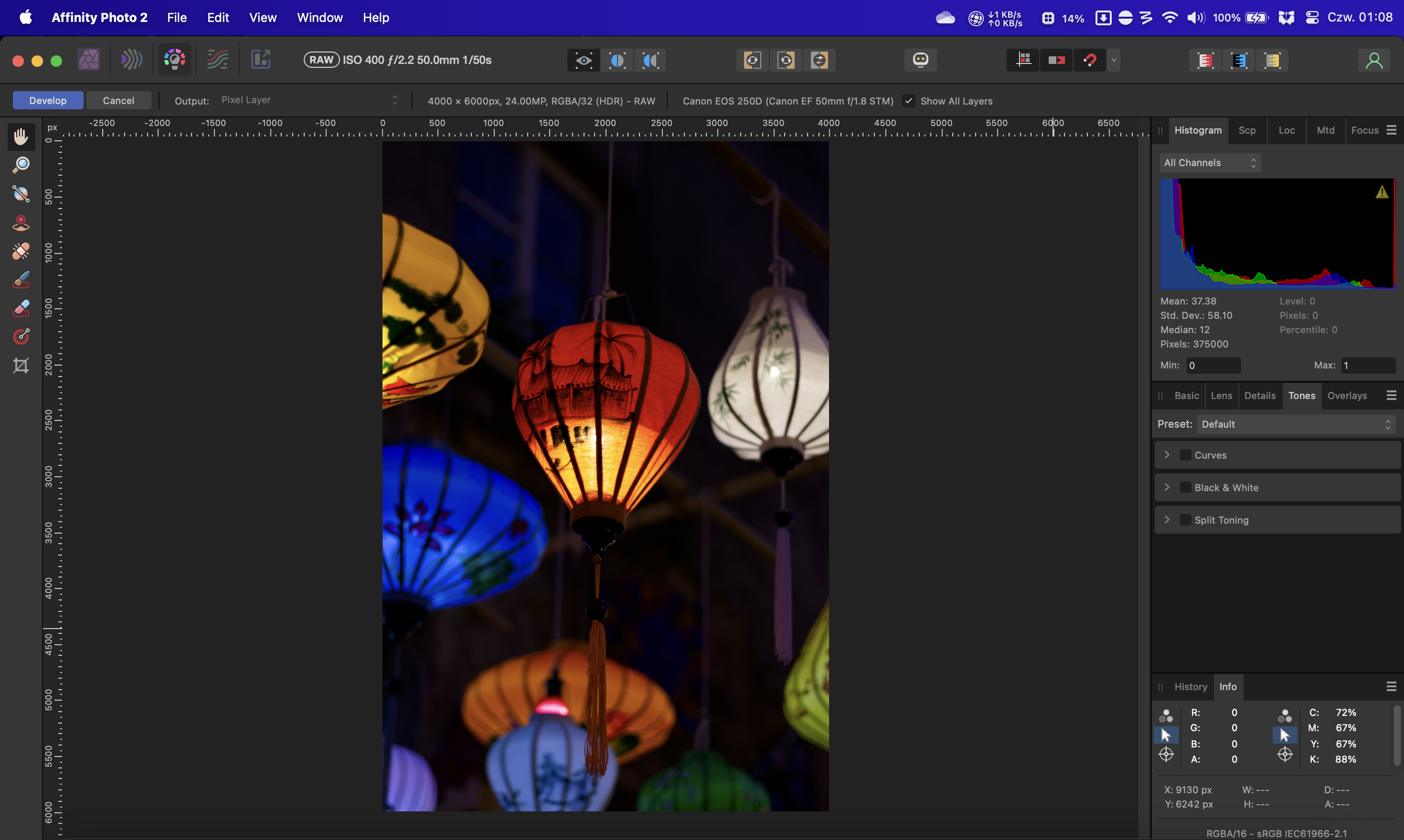Open the Preset Default dropdown

pos(1296,424)
